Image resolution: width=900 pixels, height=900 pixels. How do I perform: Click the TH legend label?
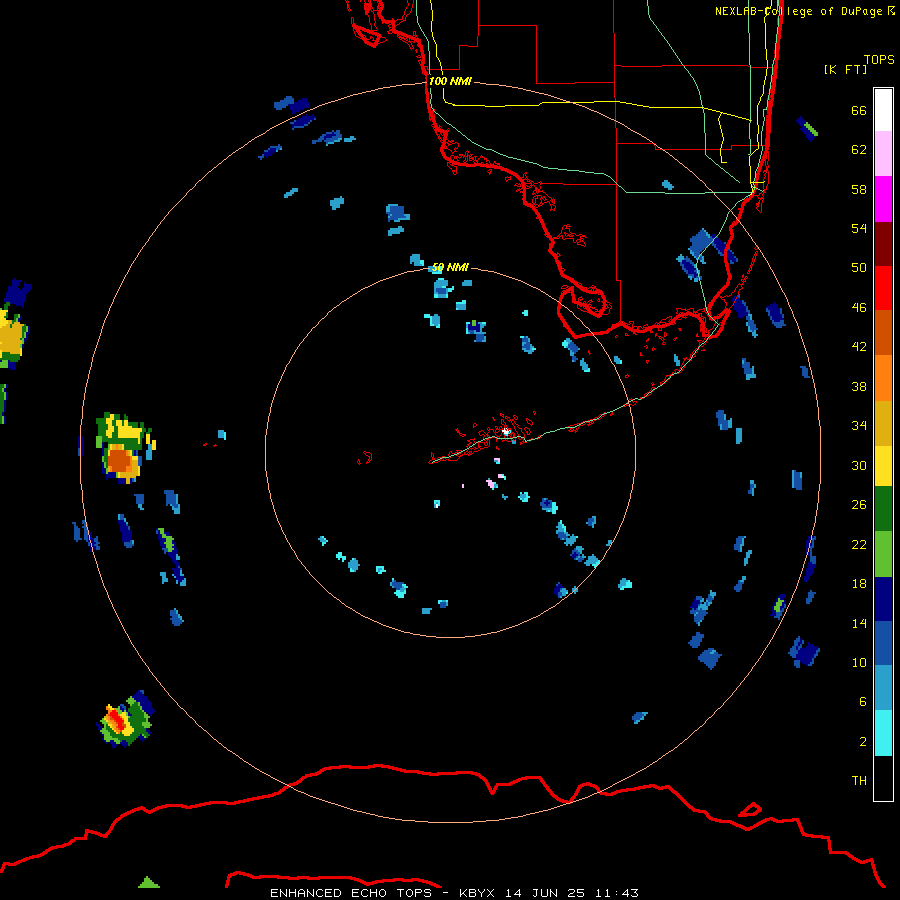859,781
